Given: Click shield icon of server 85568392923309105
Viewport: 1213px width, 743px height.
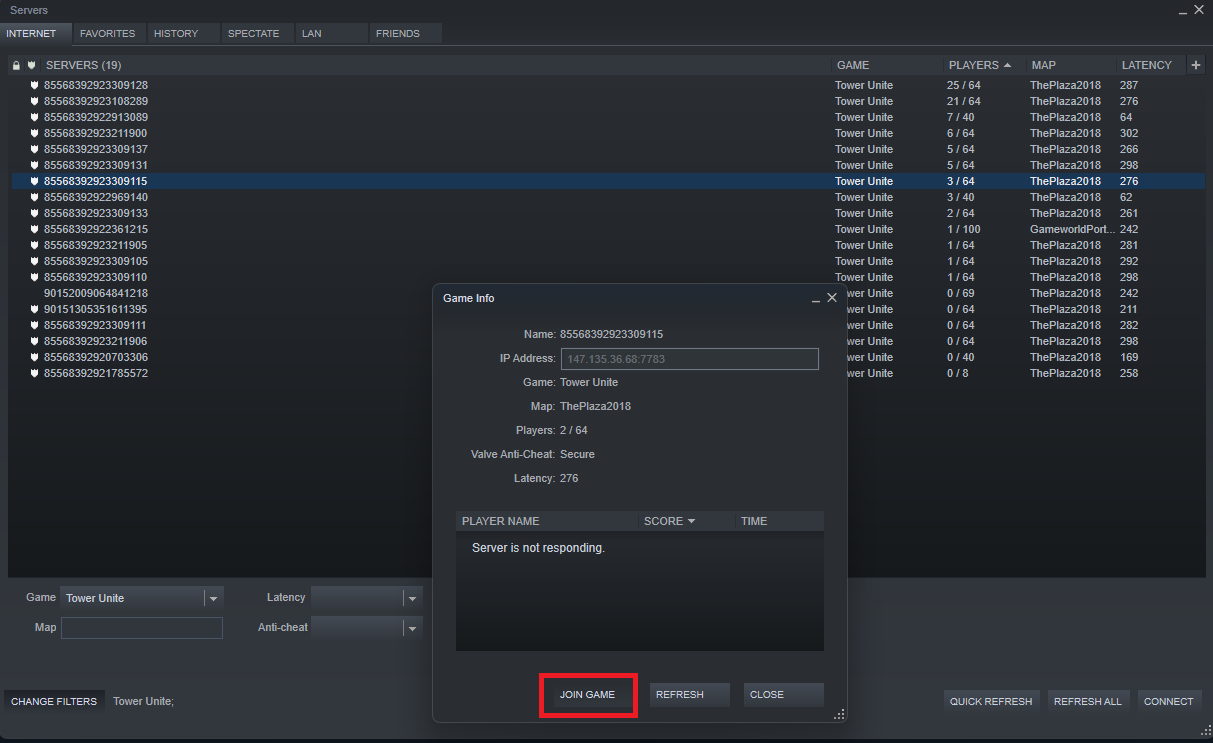Looking at the screenshot, I should pos(35,261).
